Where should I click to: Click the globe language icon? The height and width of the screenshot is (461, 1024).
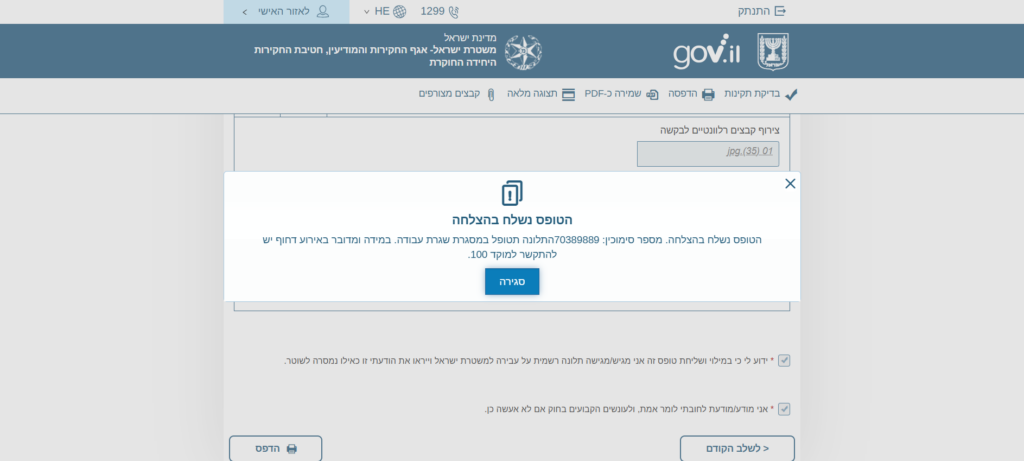(x=400, y=11)
